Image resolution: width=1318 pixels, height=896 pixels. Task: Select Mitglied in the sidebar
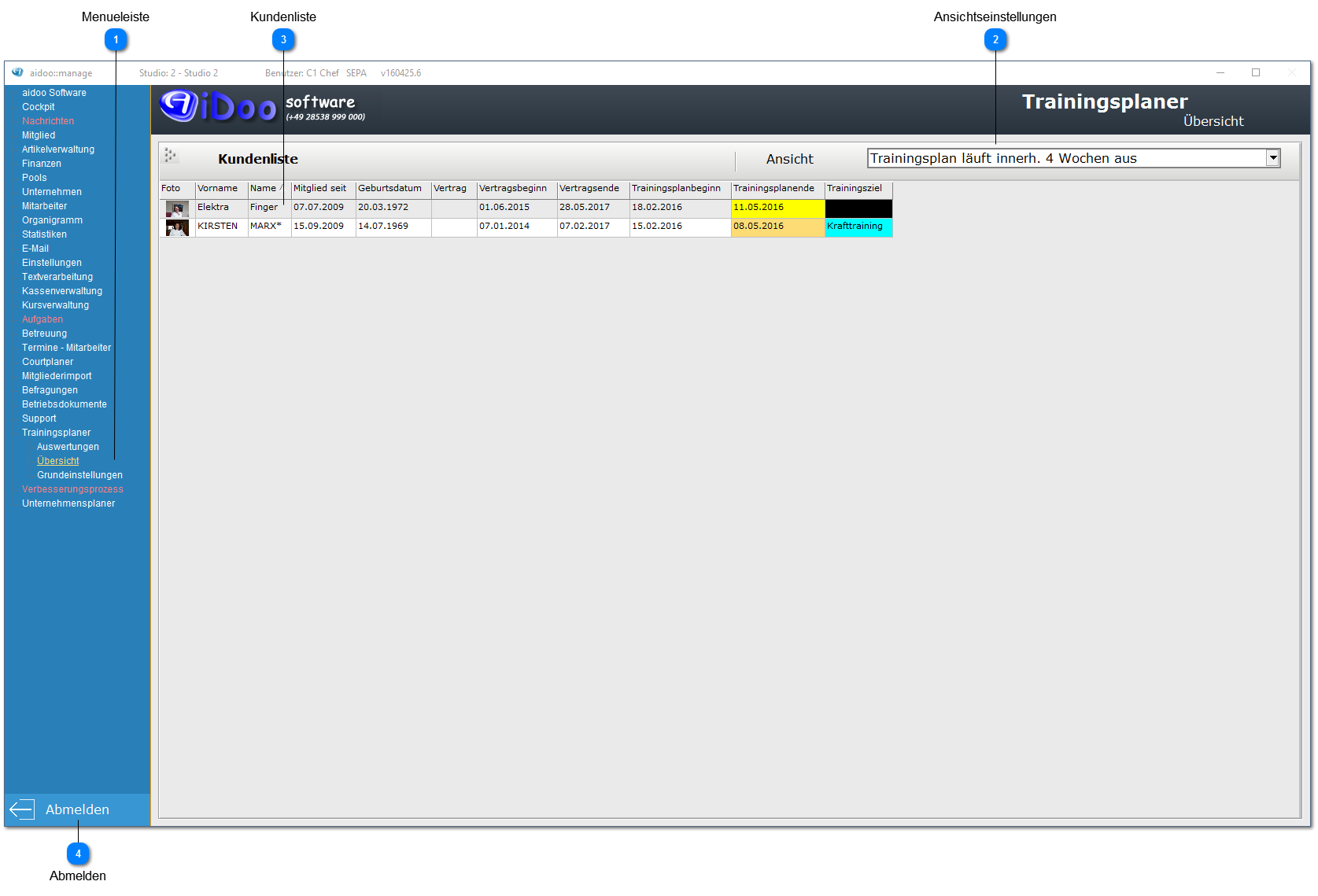[39, 135]
